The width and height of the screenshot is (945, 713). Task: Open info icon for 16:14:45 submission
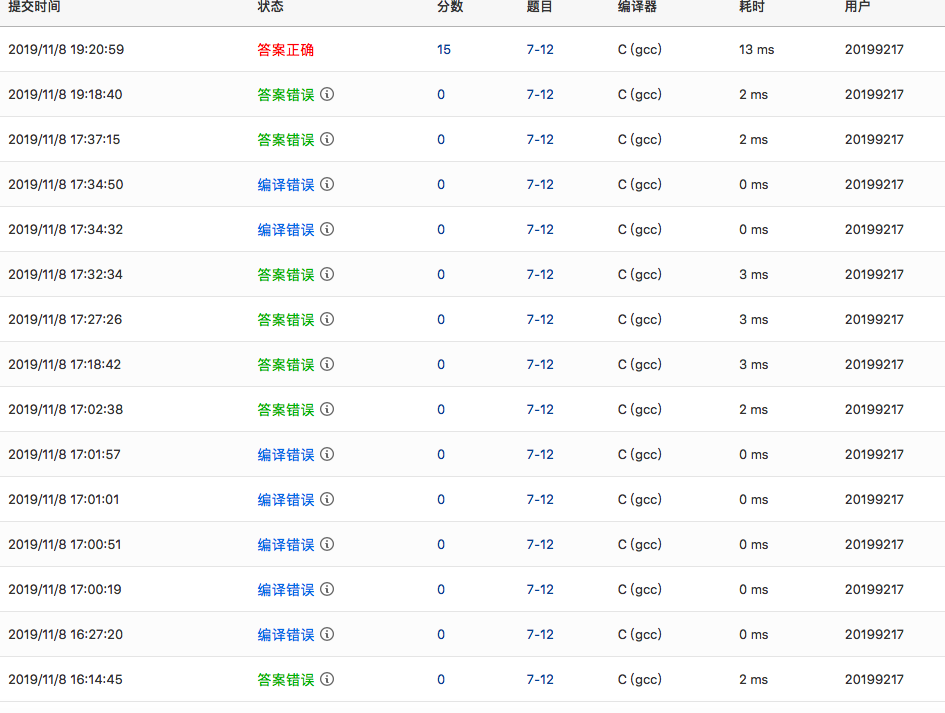click(x=327, y=679)
